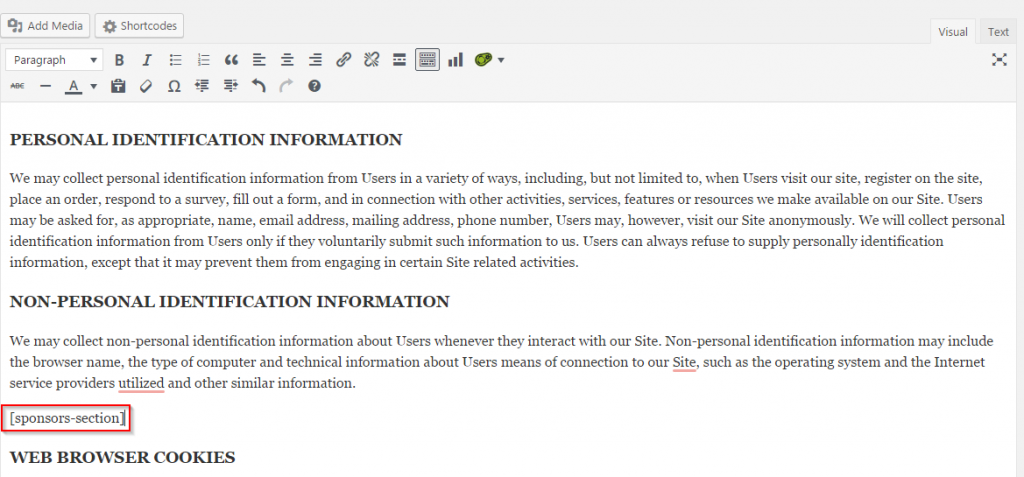1024x477 pixels.
Task: Click the Add Media button
Action: tap(45, 26)
